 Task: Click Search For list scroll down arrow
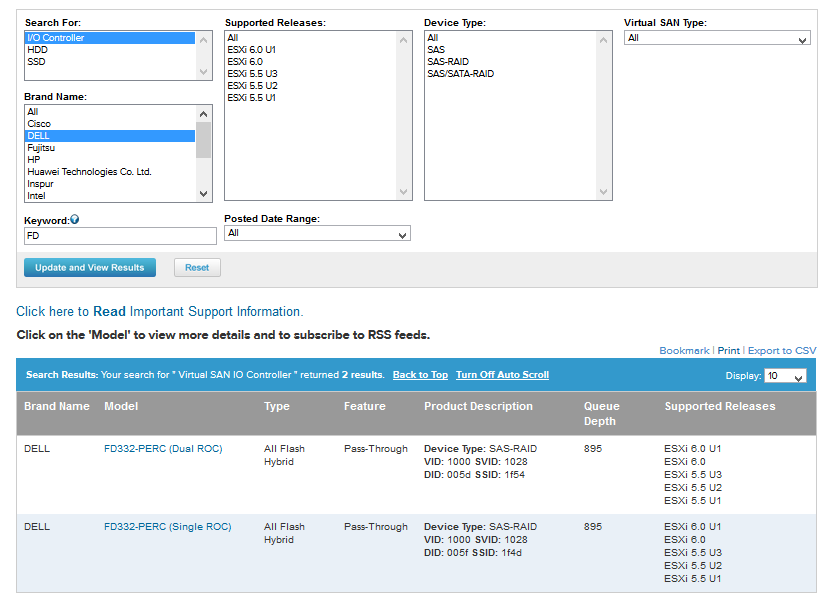pyautogui.click(x=203, y=72)
